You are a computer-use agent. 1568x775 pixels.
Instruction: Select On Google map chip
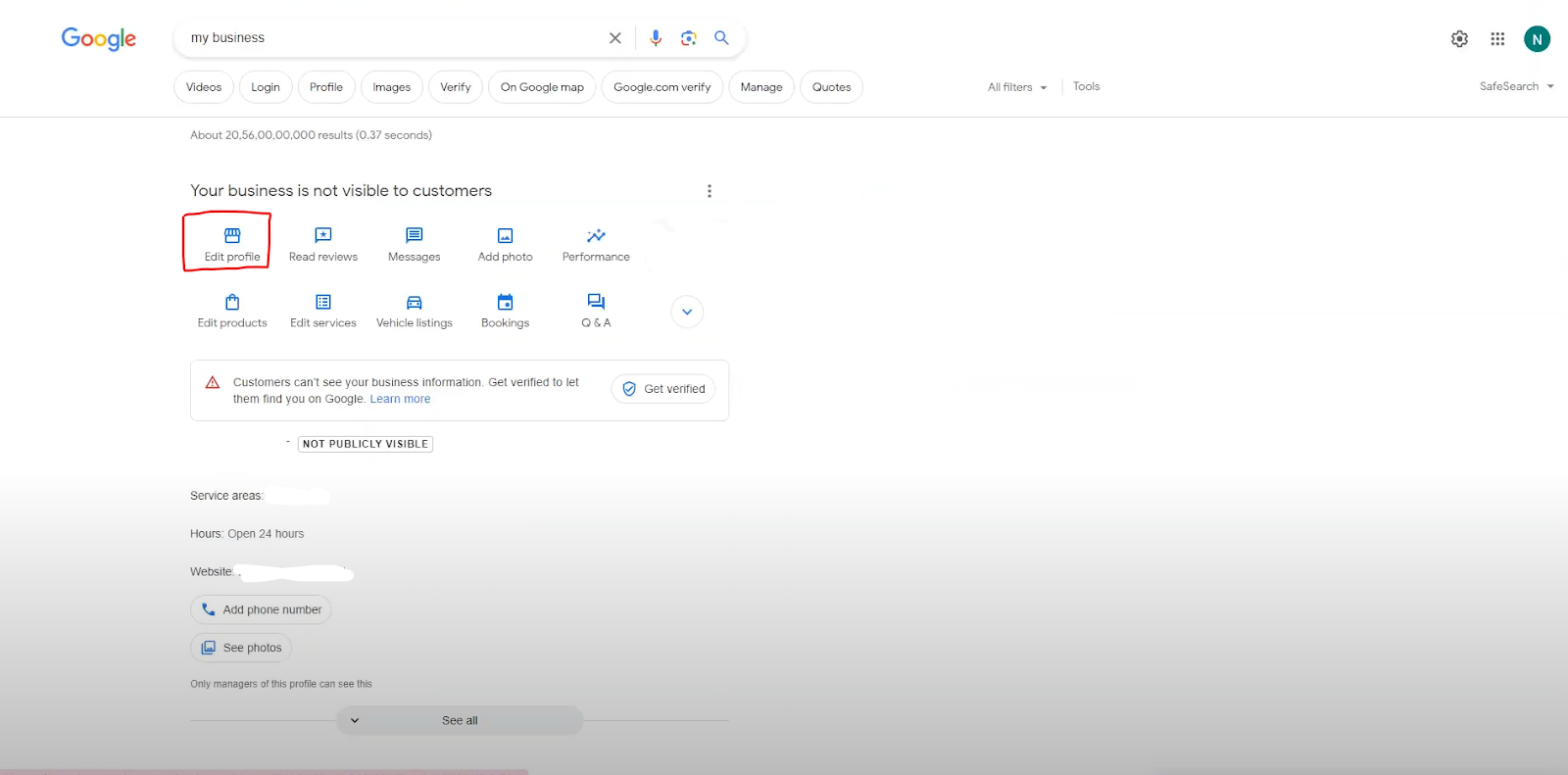(x=542, y=87)
